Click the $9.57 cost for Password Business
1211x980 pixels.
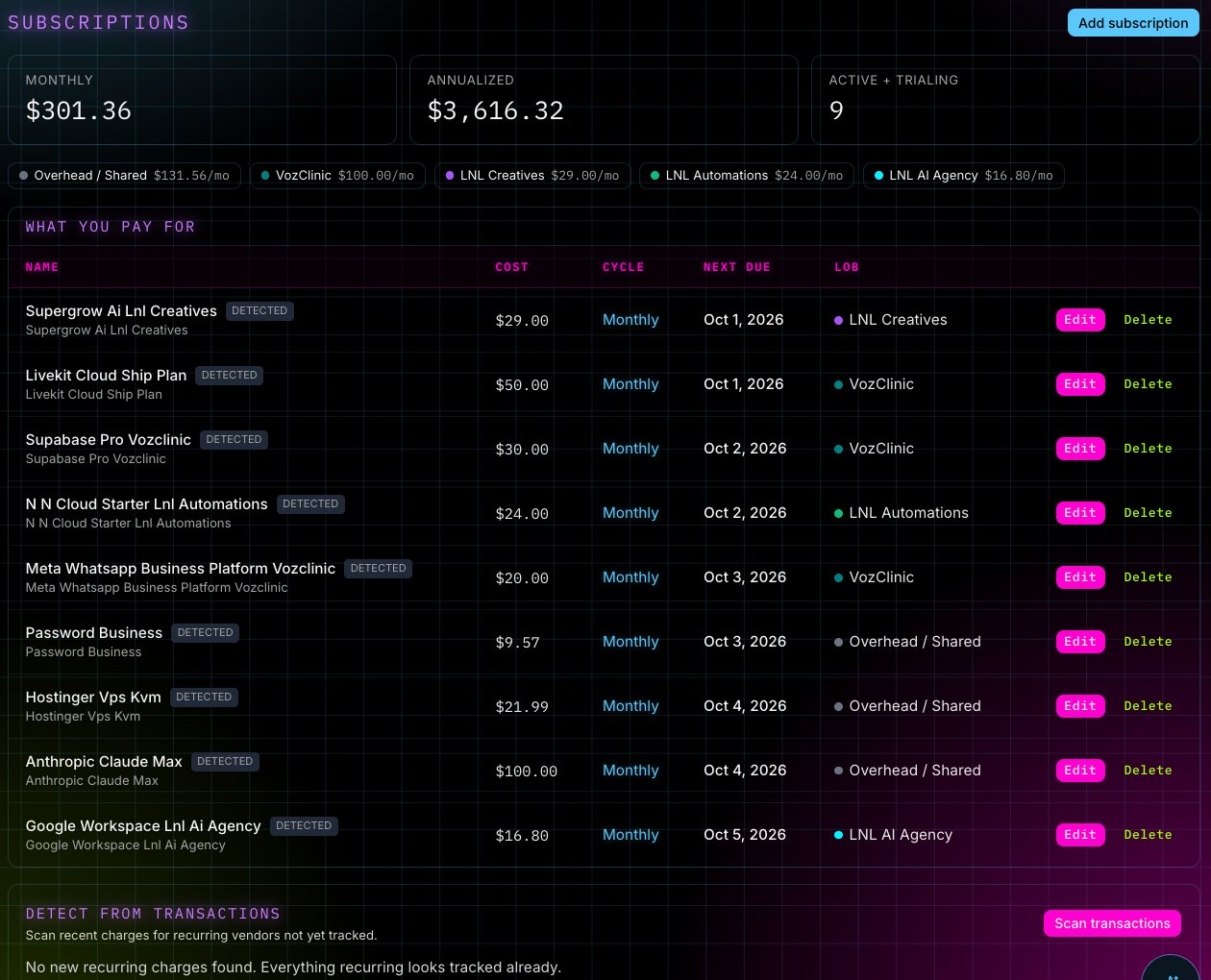click(x=517, y=643)
